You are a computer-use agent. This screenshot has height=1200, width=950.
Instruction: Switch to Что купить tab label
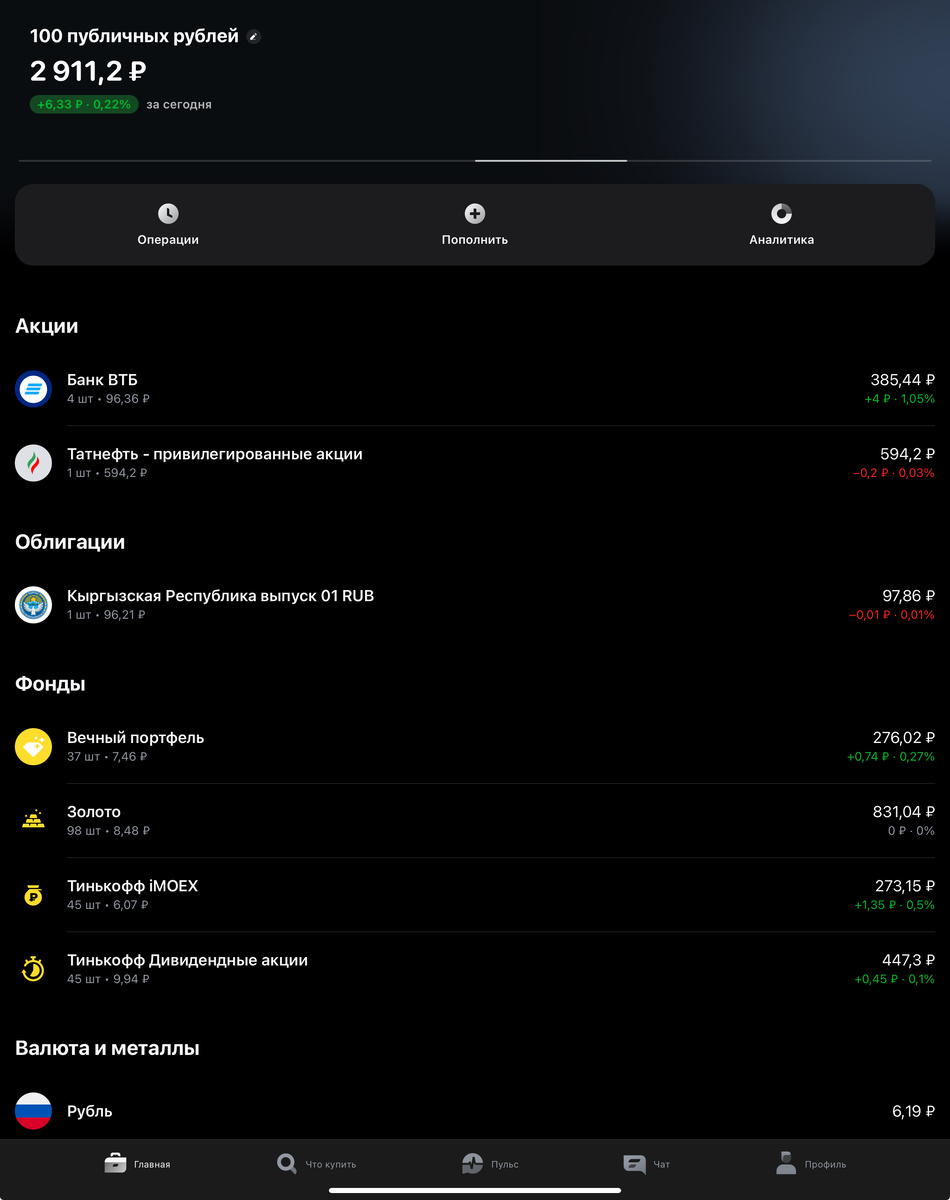point(330,1164)
